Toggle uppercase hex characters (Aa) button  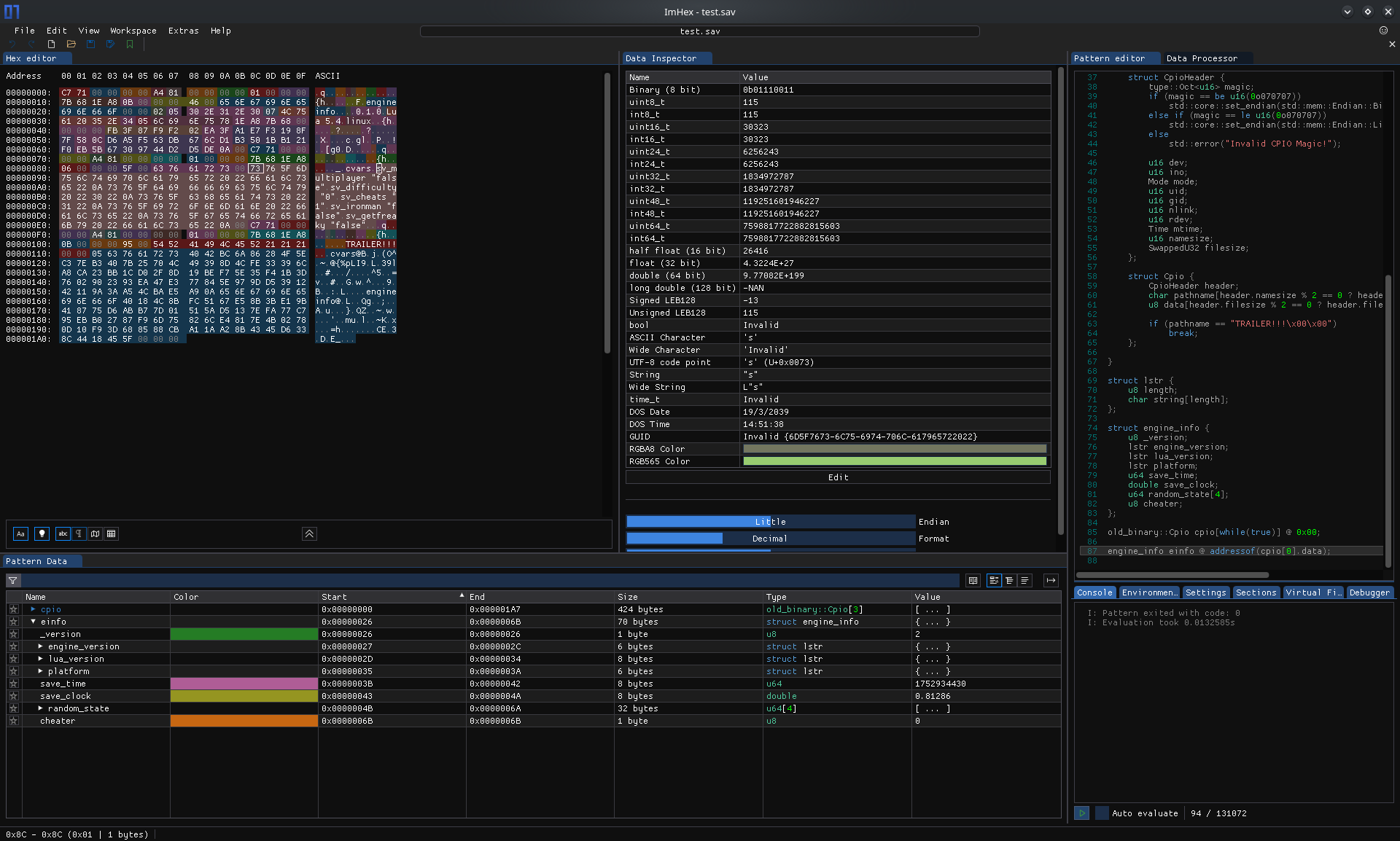point(20,534)
